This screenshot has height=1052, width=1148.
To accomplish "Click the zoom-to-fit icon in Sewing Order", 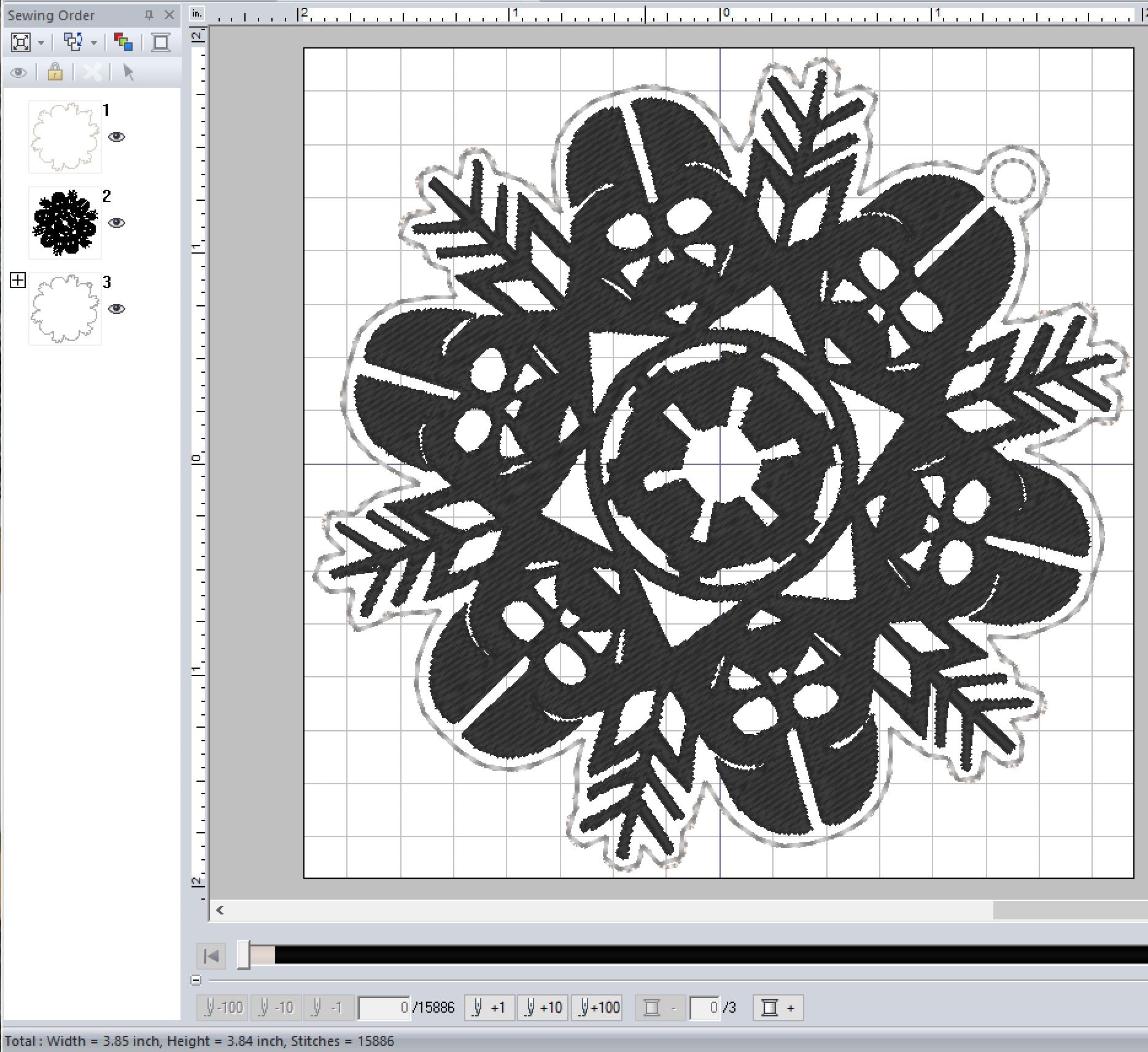I will tap(21, 42).
